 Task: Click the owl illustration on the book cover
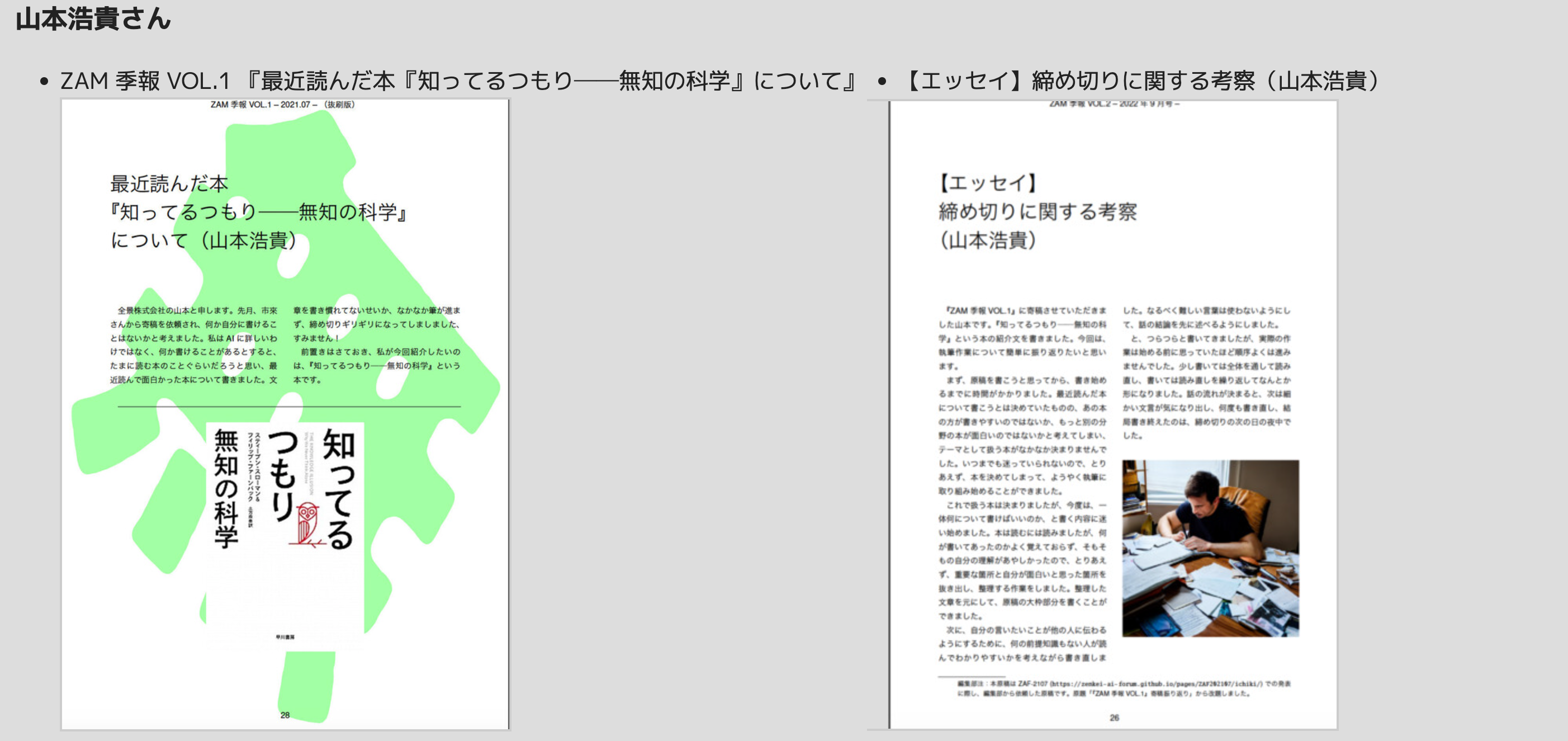309,523
